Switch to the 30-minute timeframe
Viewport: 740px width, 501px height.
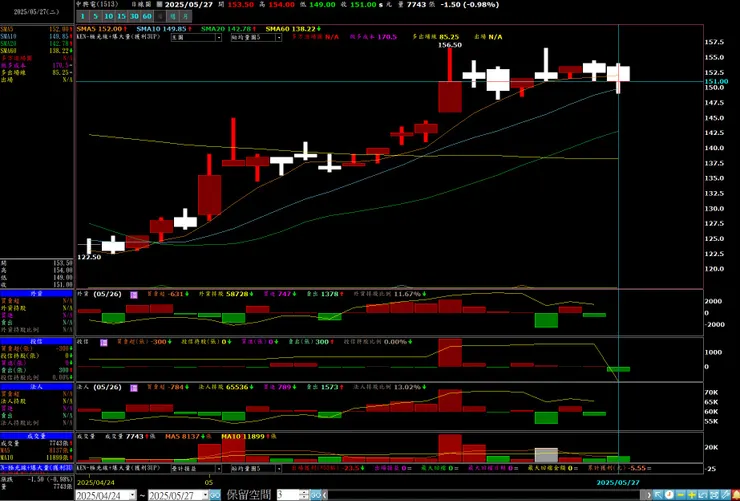[134, 17]
